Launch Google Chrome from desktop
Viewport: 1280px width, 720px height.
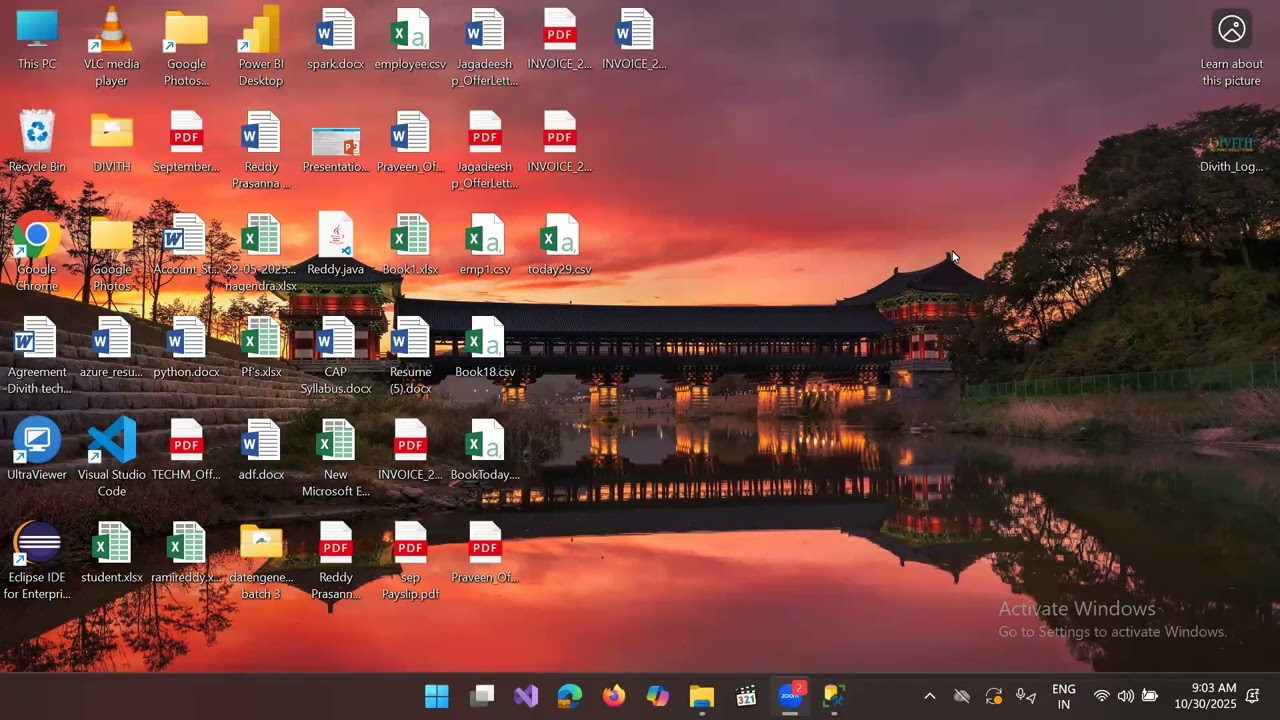(x=37, y=253)
